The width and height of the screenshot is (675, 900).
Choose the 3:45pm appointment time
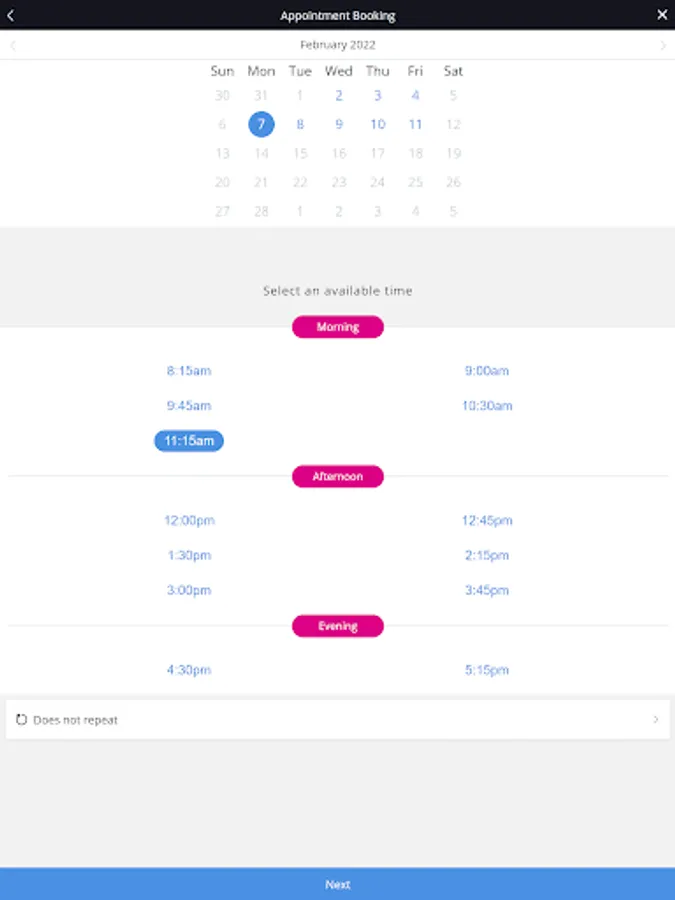coord(486,590)
